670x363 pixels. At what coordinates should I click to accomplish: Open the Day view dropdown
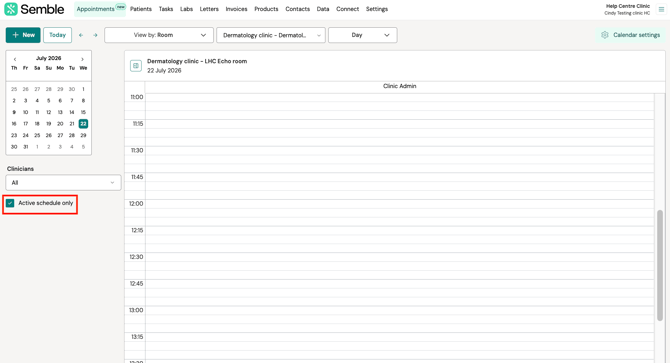362,35
